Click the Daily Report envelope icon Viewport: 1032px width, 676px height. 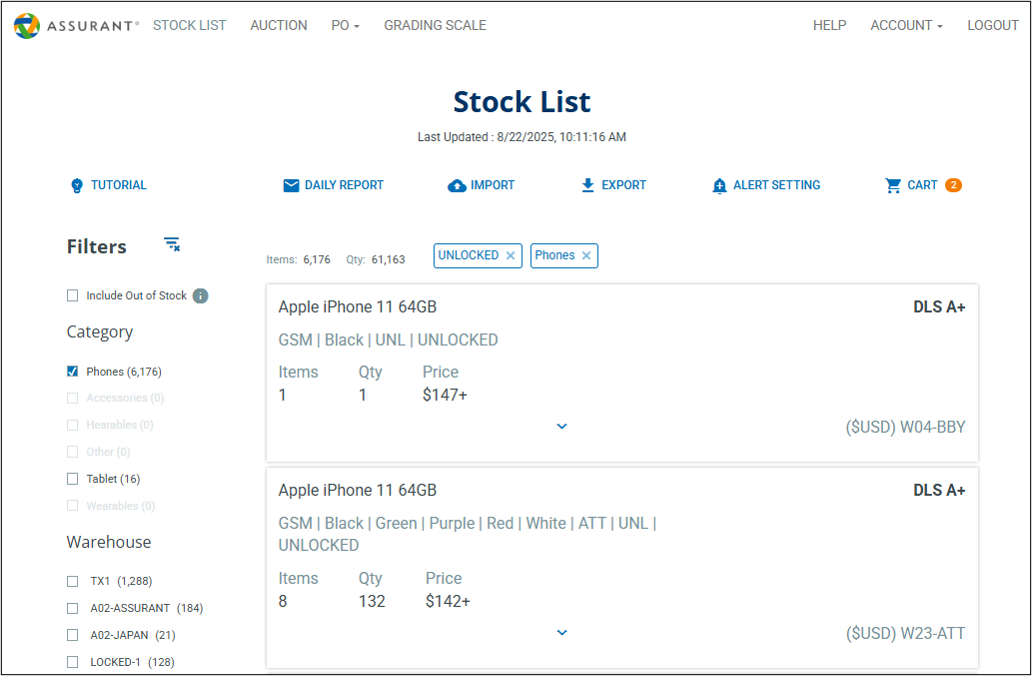[x=291, y=186]
